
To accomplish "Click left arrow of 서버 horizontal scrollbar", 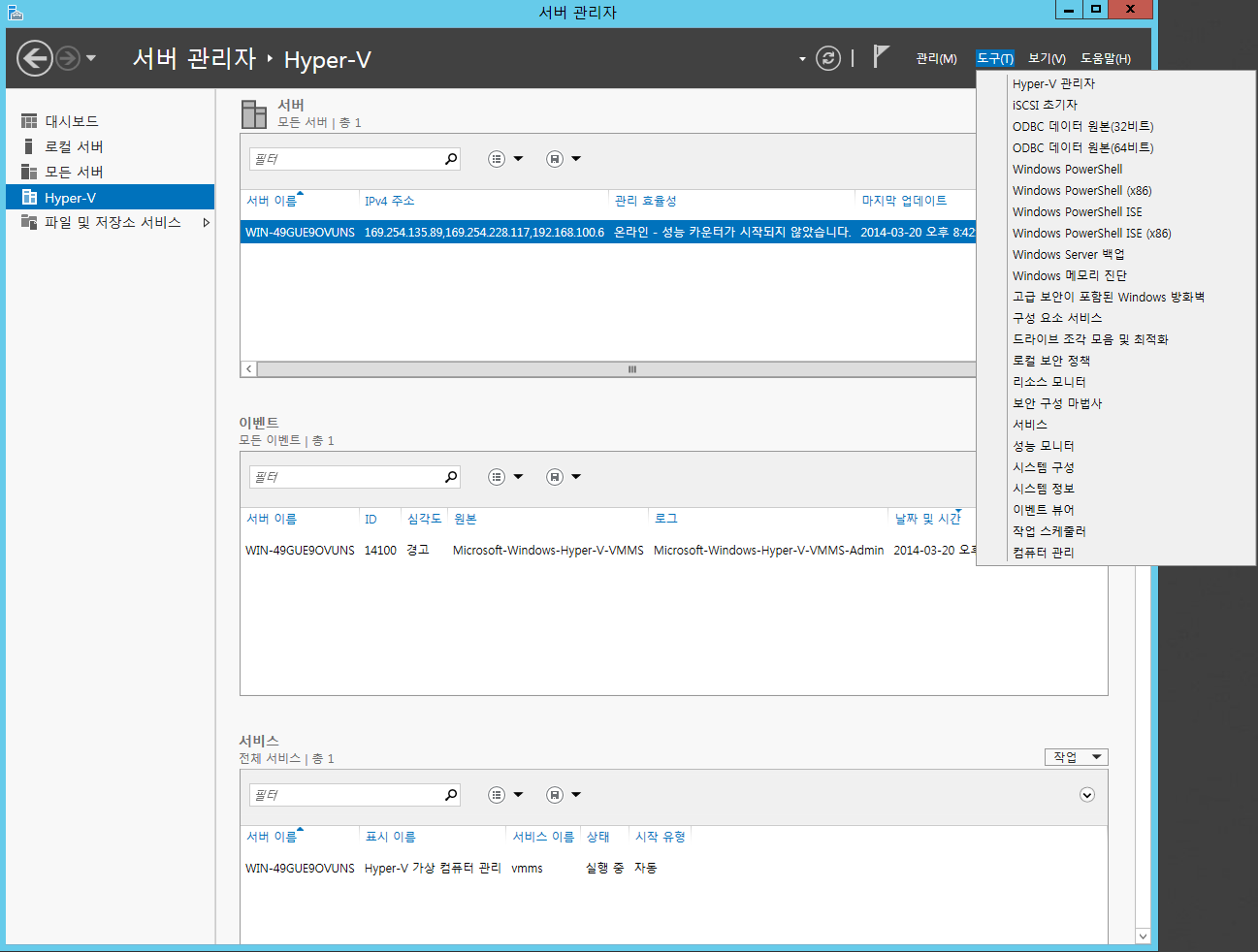I will (x=249, y=369).
